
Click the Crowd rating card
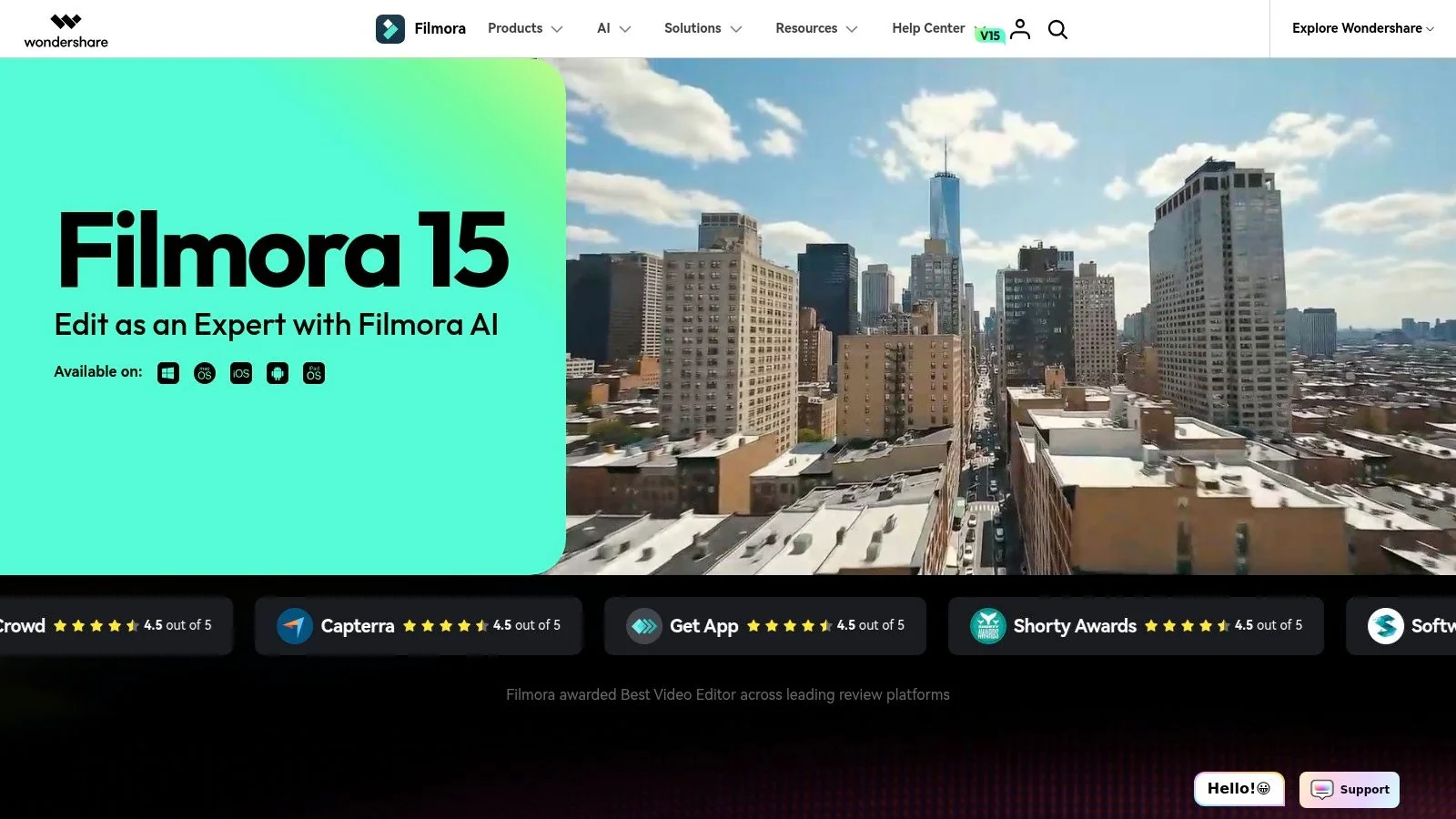point(116,626)
